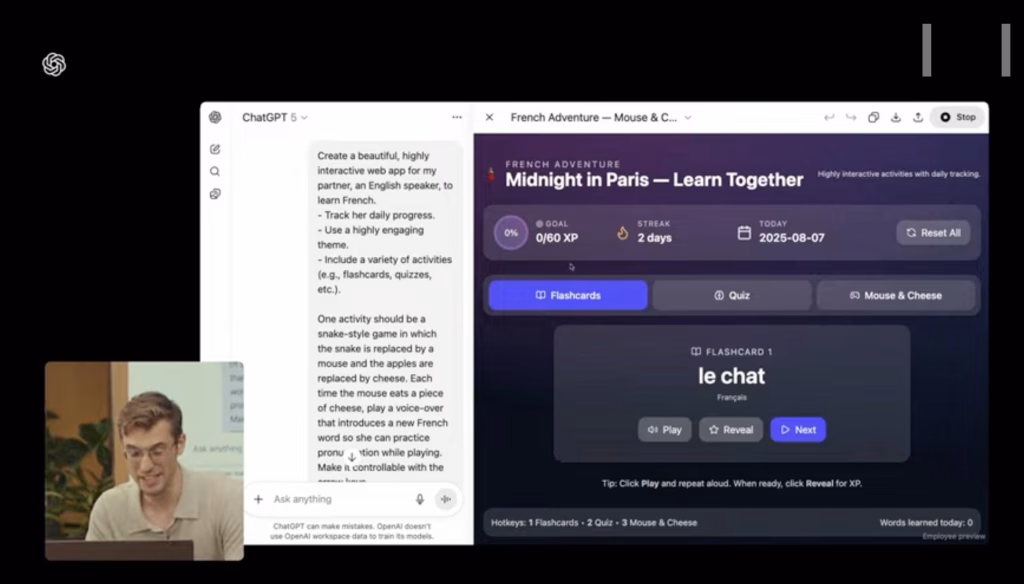Screen dimensions: 1024x584
Task: Click the share upload icon in canvas toolbar
Action: (918, 118)
